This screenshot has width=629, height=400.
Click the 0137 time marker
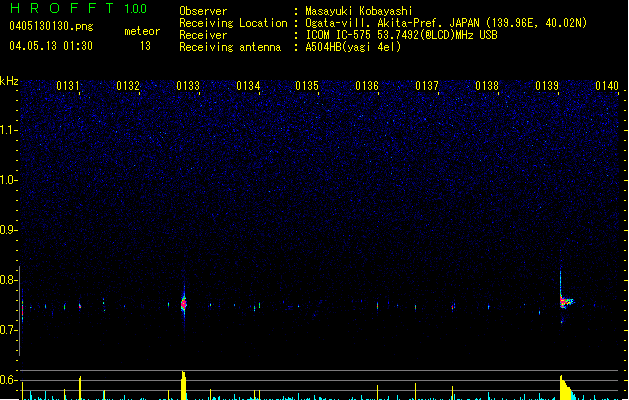(427, 86)
